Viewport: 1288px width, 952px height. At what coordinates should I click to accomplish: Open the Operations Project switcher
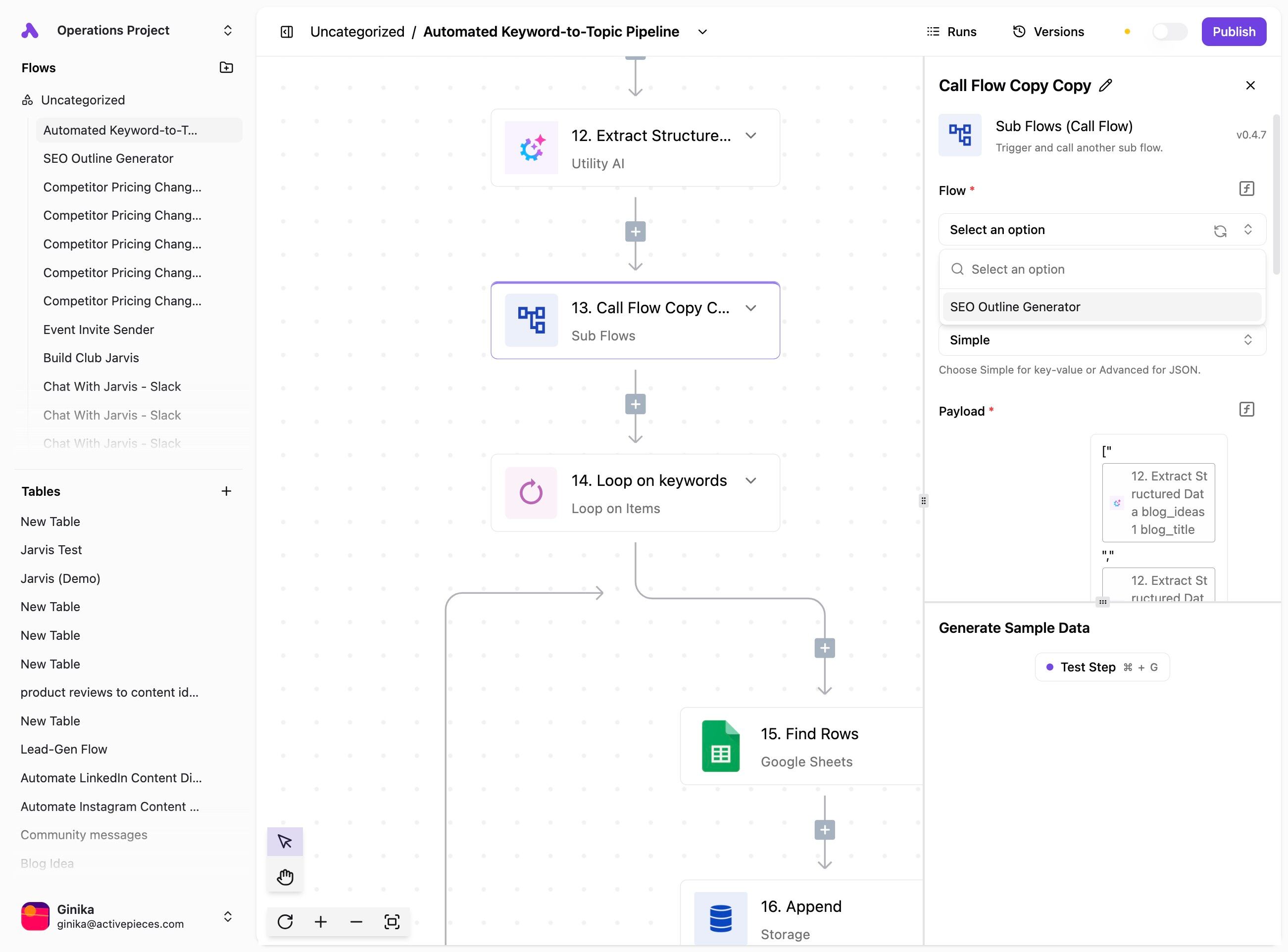pyautogui.click(x=227, y=30)
